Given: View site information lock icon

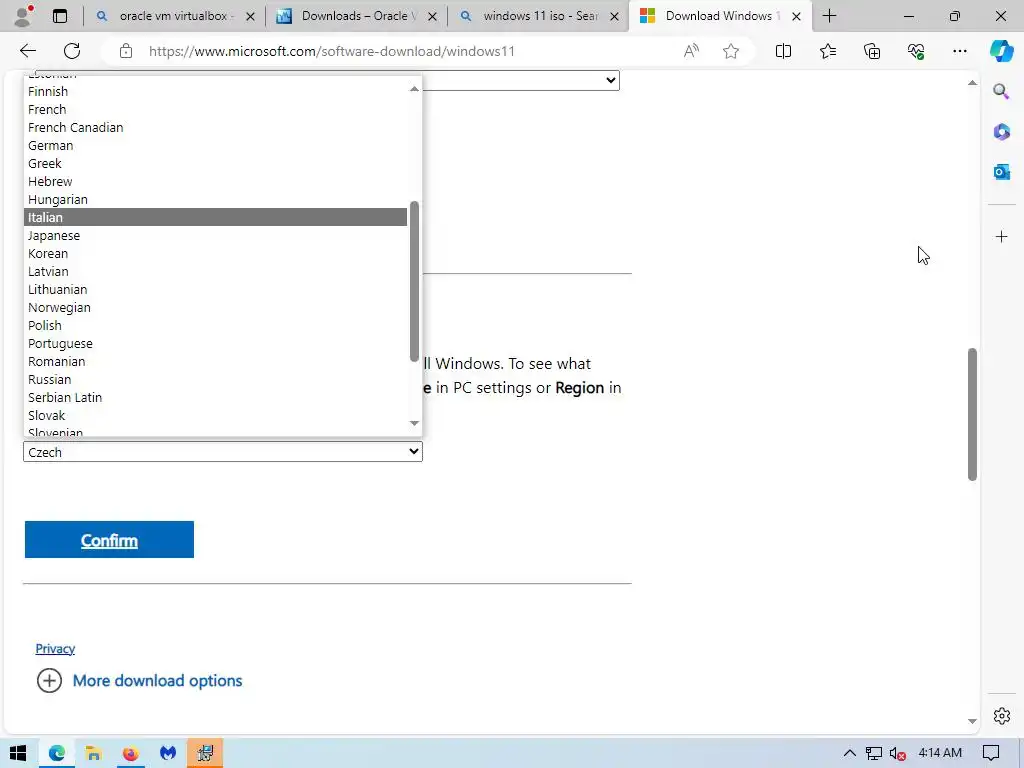Looking at the screenshot, I should pos(126,51).
